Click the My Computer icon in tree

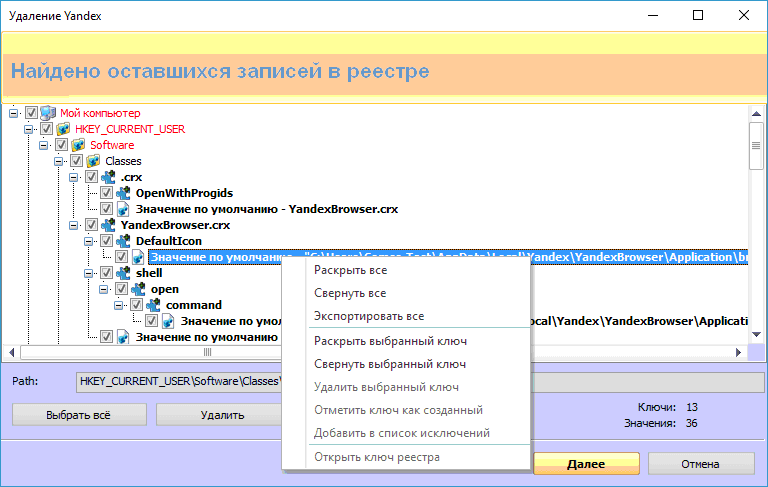48,113
